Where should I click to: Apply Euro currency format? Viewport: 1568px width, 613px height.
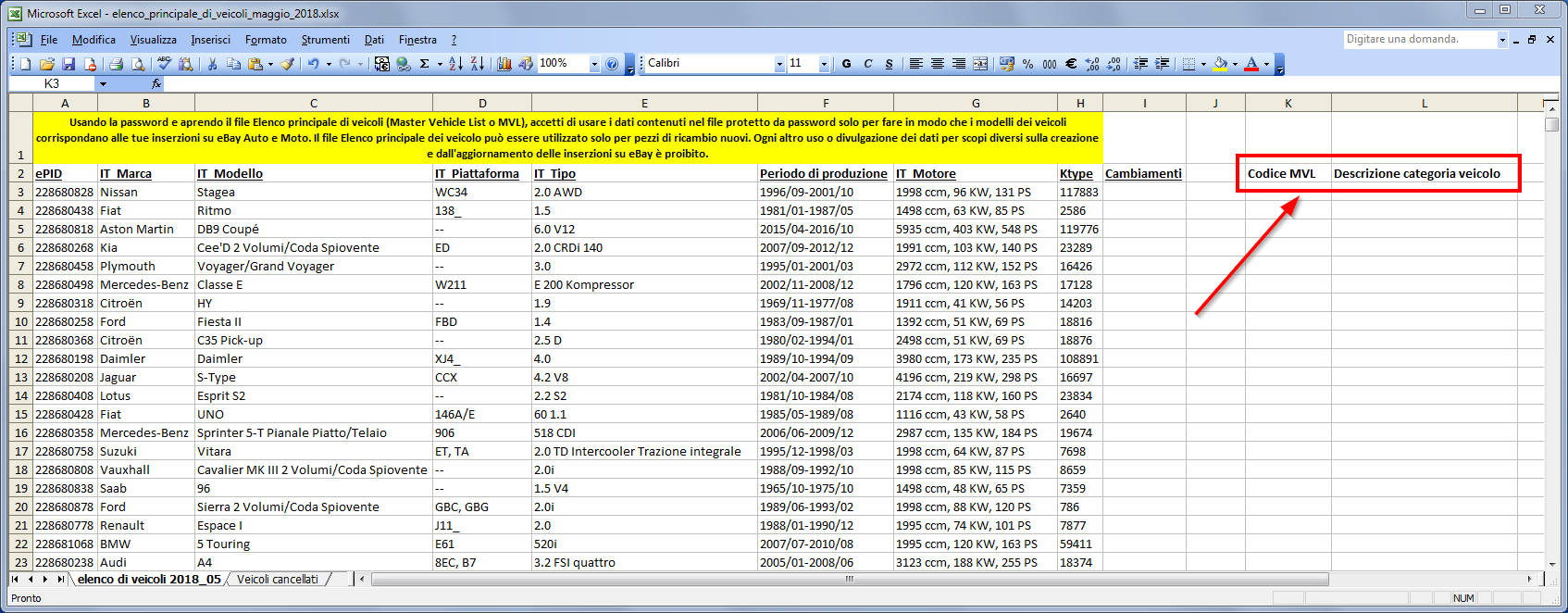pyautogui.click(x=1071, y=64)
